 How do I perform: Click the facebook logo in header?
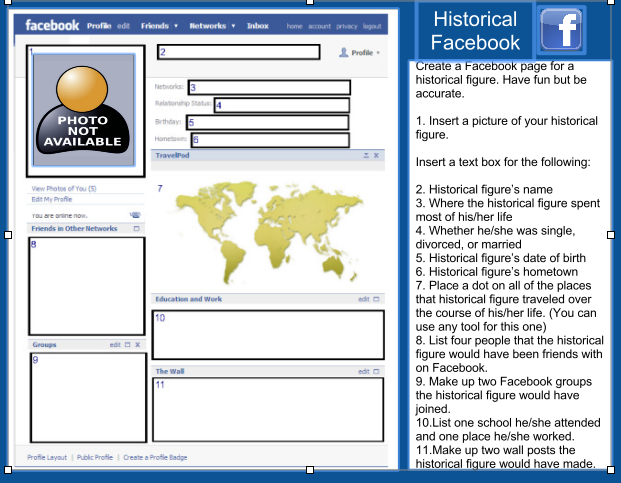(52, 25)
